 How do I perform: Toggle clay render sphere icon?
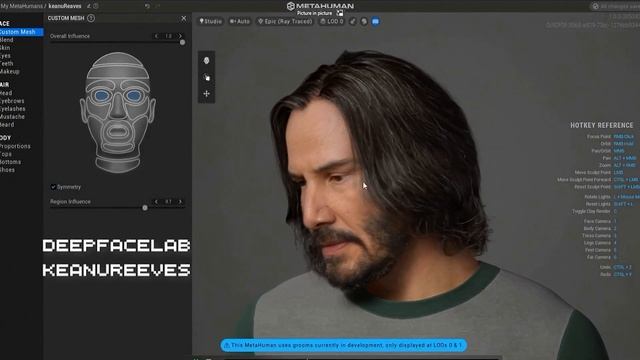(364, 21)
